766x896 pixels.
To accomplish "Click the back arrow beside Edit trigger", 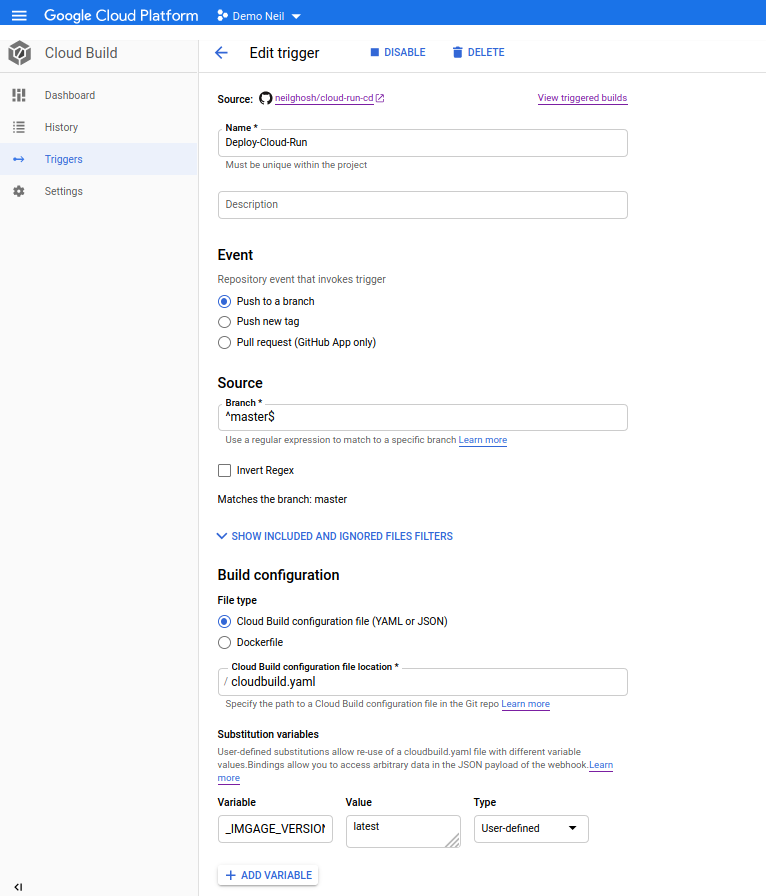I will pos(222,53).
